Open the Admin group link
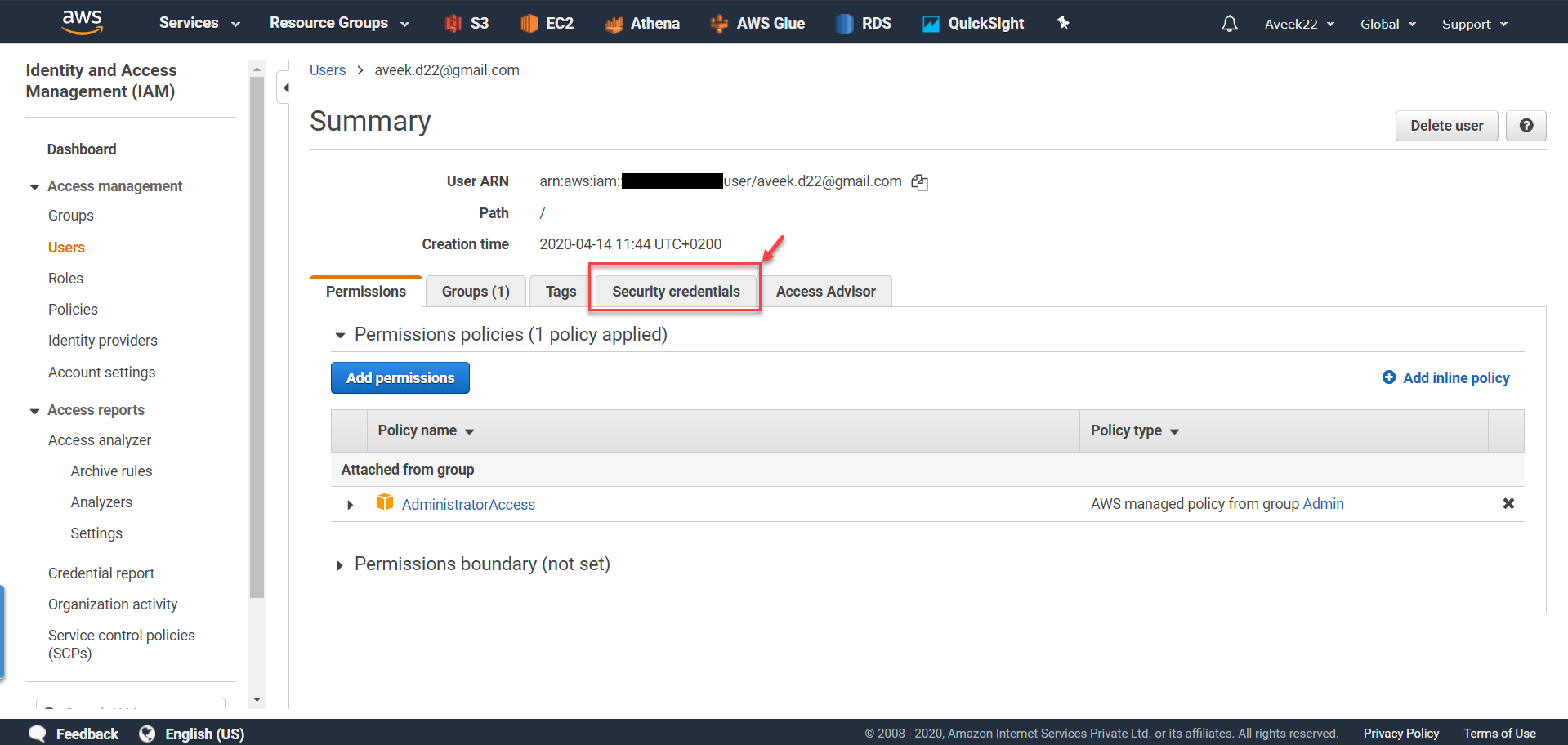1568x745 pixels. point(1323,504)
